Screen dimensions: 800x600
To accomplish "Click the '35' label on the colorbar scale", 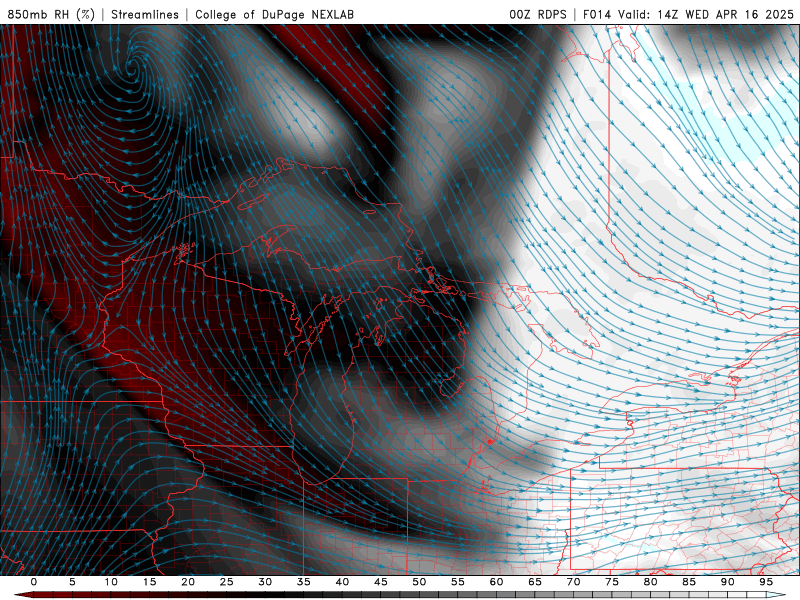I will (x=304, y=582).
